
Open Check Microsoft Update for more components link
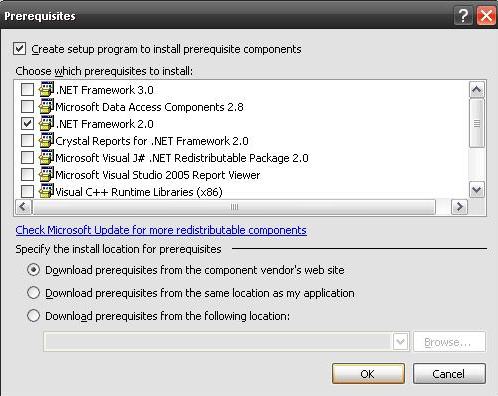pos(161,230)
